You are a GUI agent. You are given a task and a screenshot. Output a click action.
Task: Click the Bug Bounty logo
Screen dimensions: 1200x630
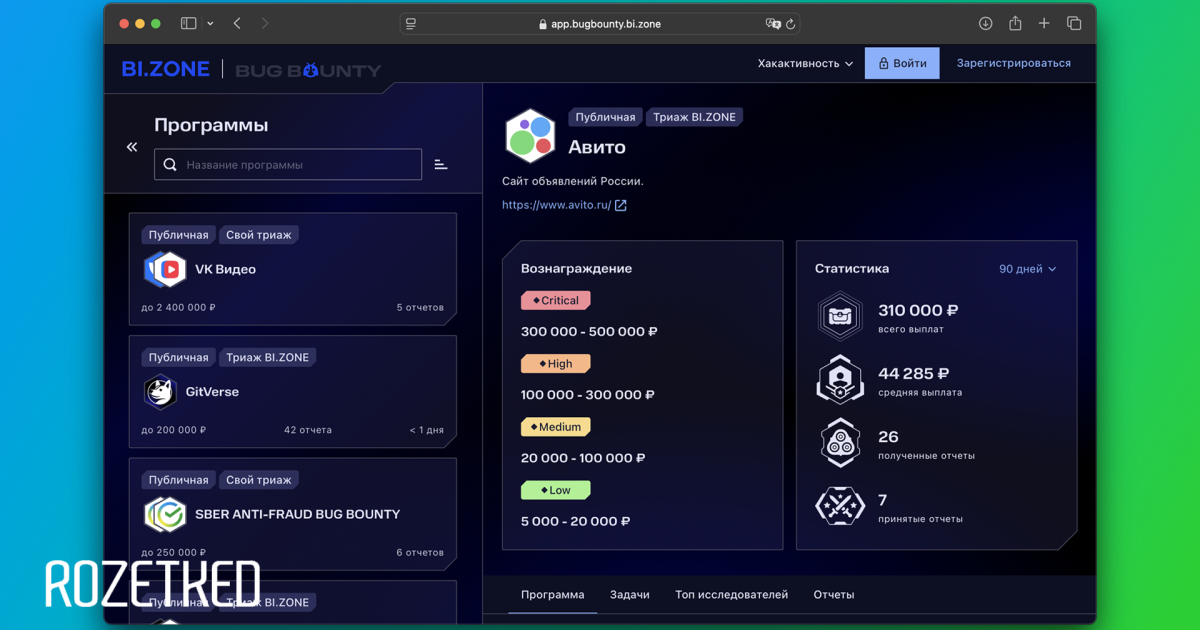(x=308, y=70)
